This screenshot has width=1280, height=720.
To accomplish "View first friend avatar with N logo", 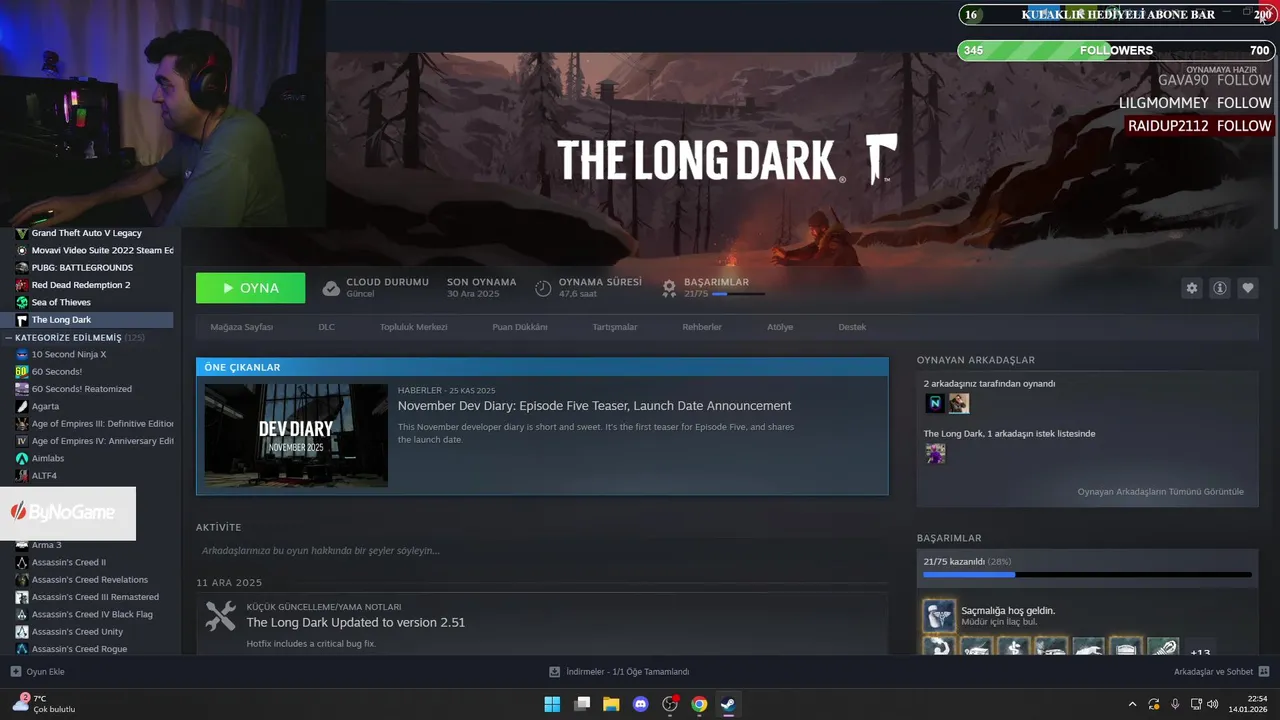I will click(935, 403).
